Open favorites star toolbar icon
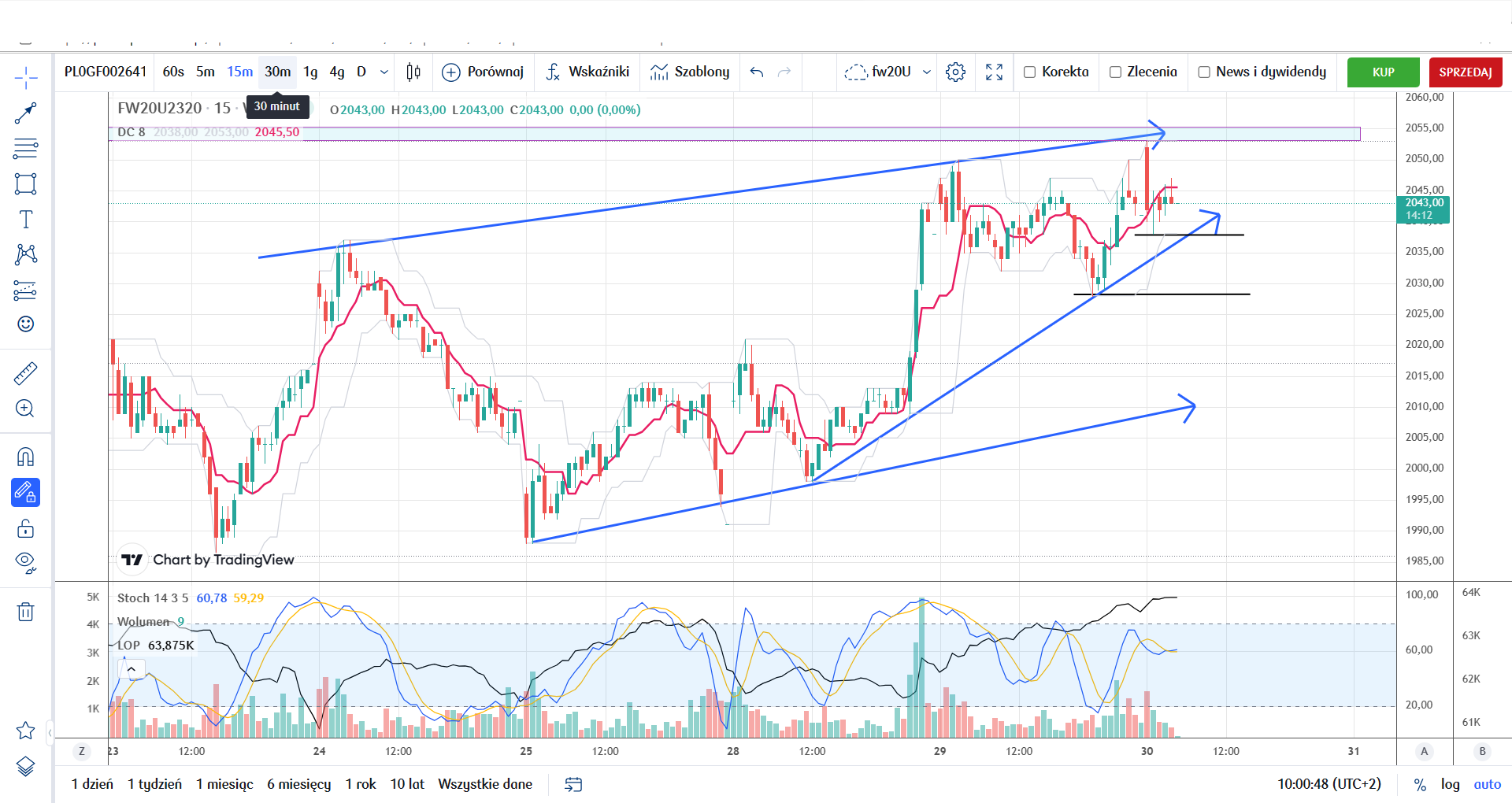 tap(25, 731)
